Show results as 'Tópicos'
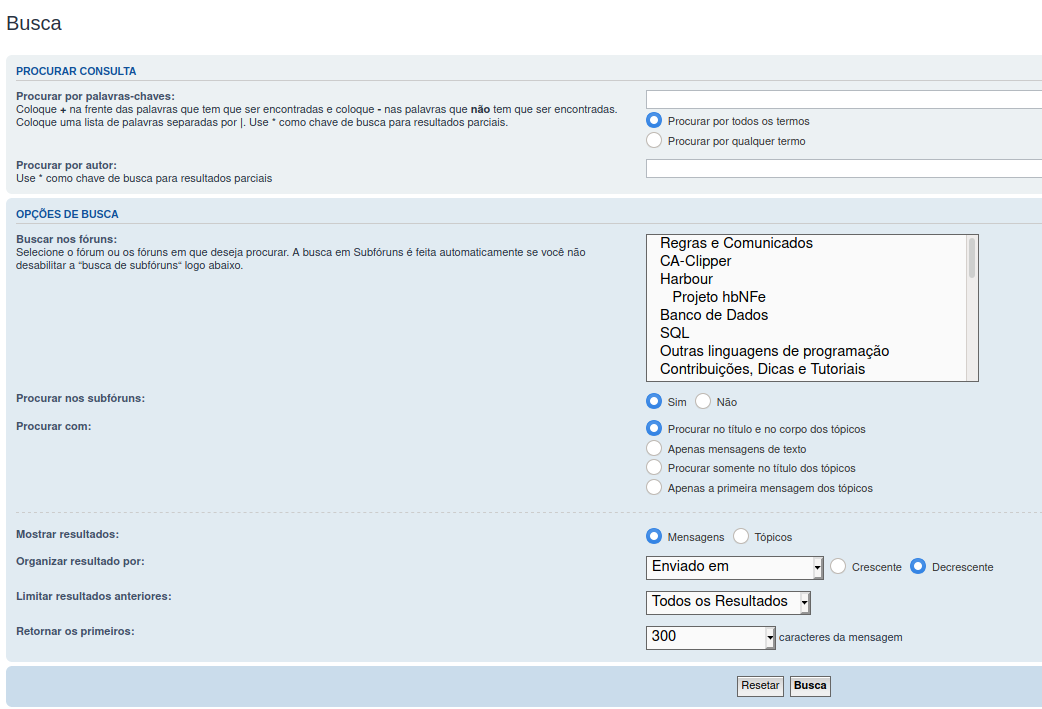The image size is (1042, 709). (741, 537)
